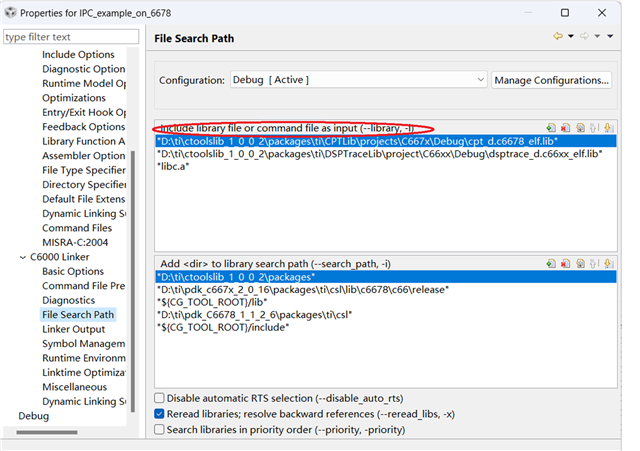Add a directory to library search path
Image resolution: width=640 pixels, height=451 pixels.
pyautogui.click(x=550, y=262)
